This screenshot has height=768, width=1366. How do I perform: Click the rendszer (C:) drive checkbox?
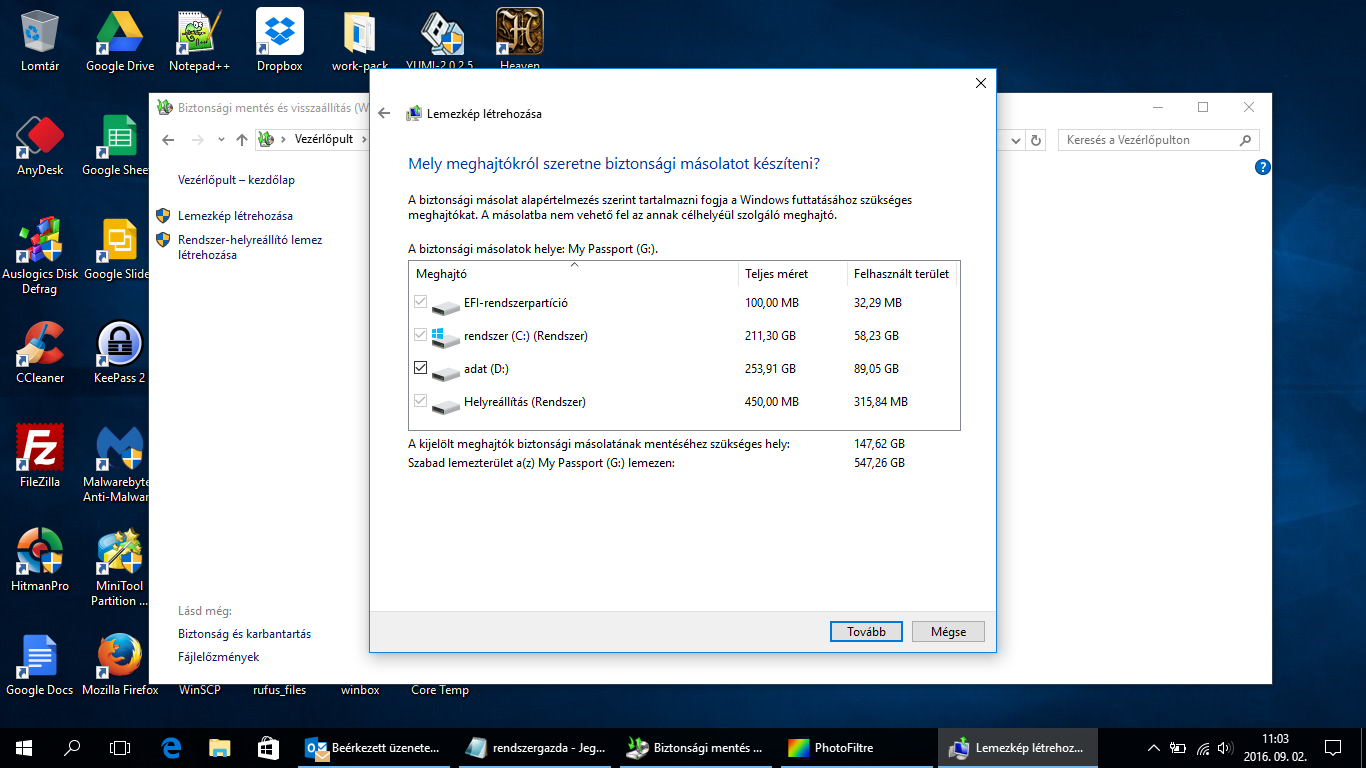point(420,335)
